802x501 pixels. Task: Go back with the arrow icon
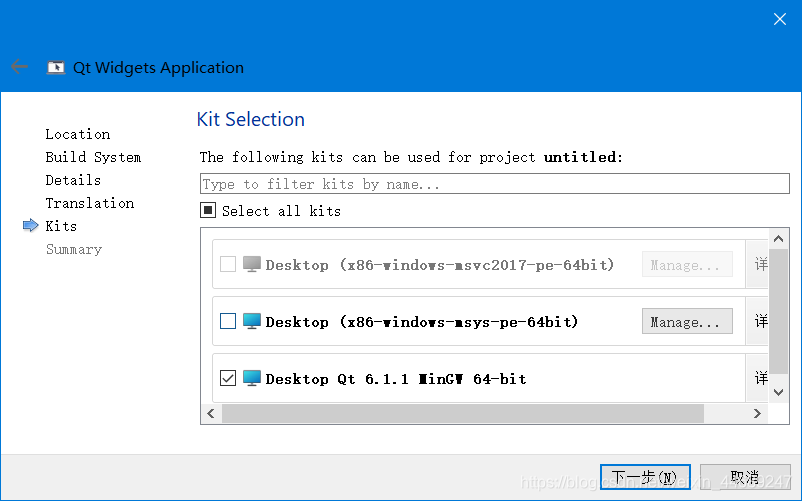tap(19, 66)
